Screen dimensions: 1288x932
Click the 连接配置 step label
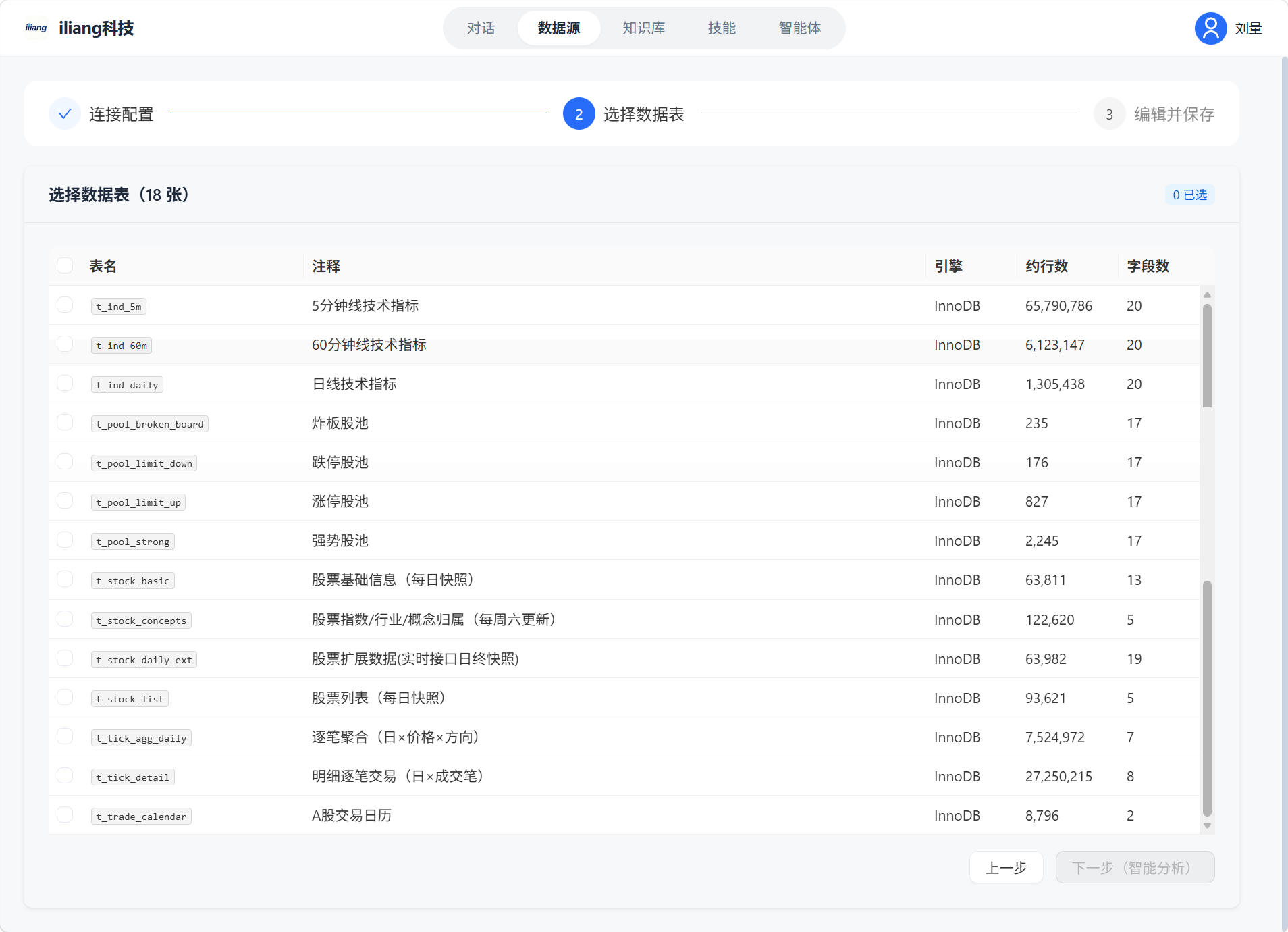pyautogui.click(x=121, y=114)
